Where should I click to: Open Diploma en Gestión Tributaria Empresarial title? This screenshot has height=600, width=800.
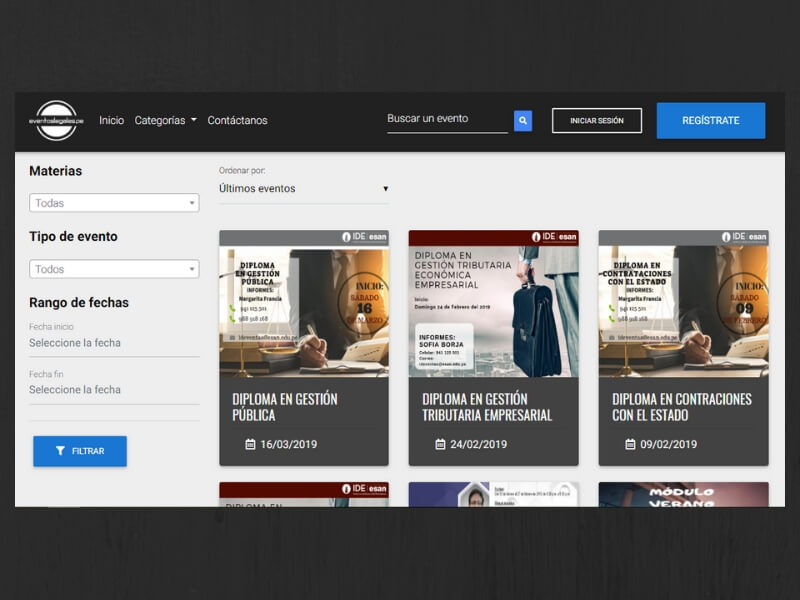(x=487, y=407)
